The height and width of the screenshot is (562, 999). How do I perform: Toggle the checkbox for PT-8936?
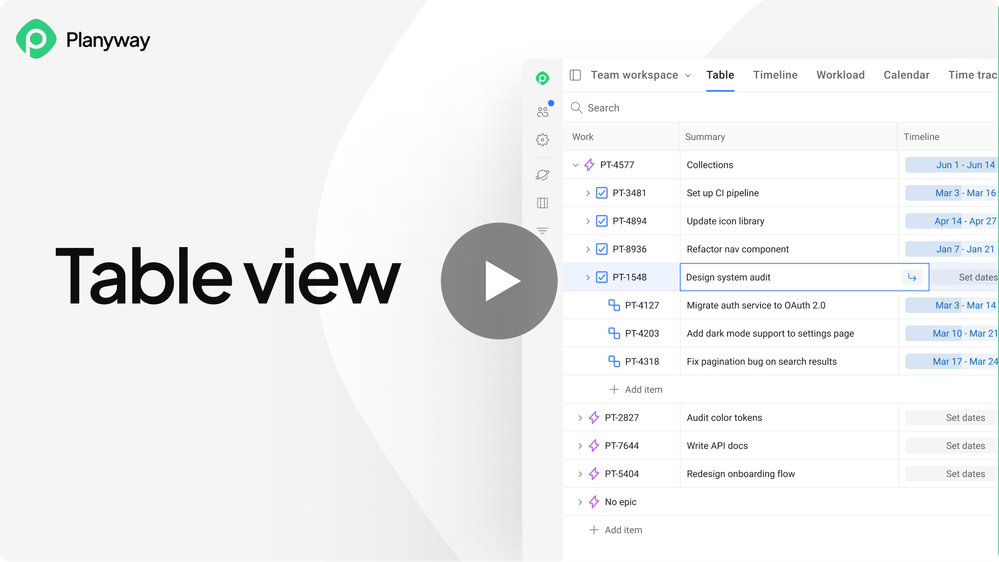point(601,249)
